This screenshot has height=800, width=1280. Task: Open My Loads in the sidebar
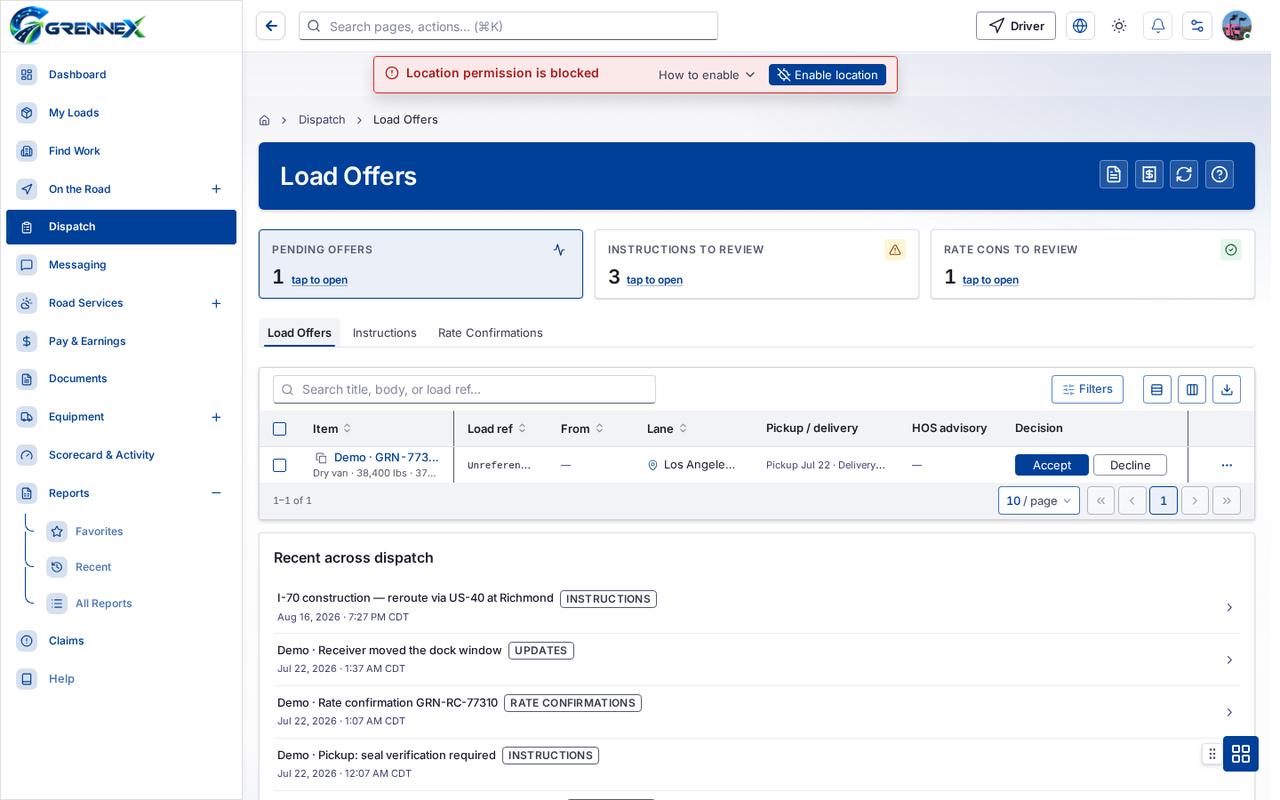(121, 113)
